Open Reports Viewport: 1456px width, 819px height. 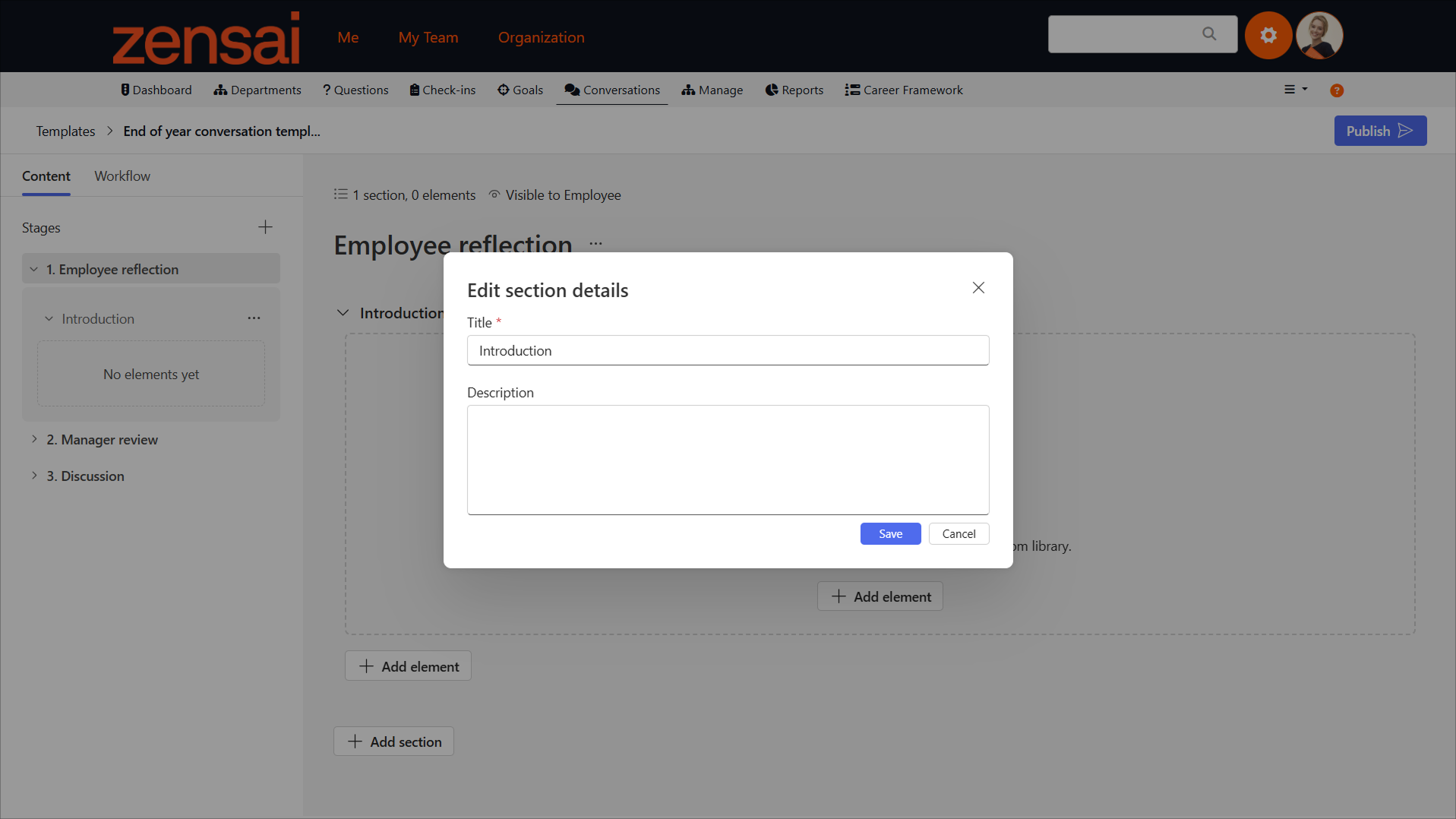[x=794, y=90]
